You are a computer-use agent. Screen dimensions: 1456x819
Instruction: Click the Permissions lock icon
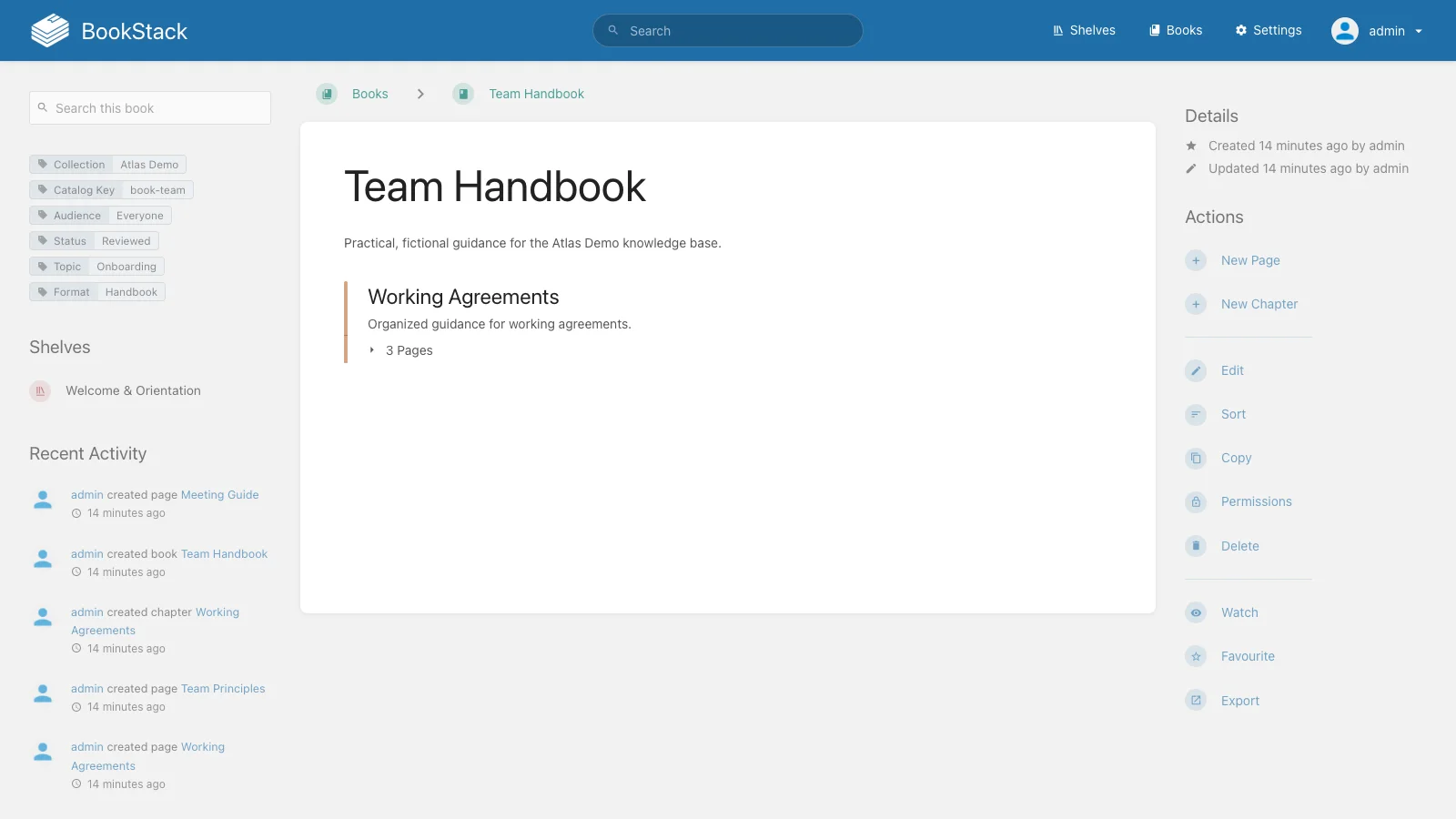tap(1196, 501)
